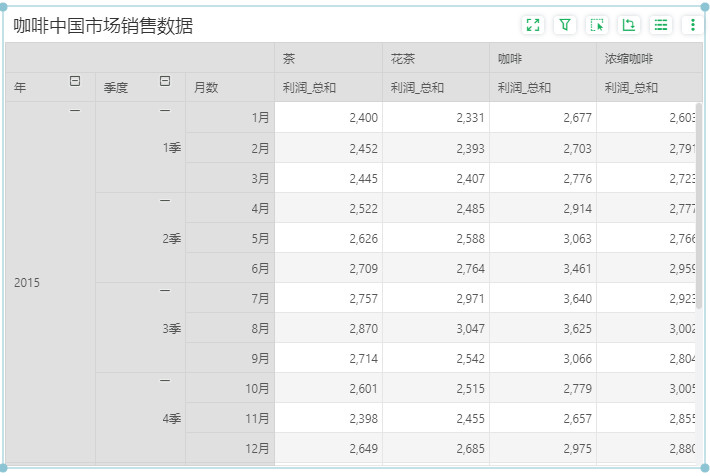This screenshot has width=710, height=476.
Task: Select the 6月 row label
Action: 230,268
